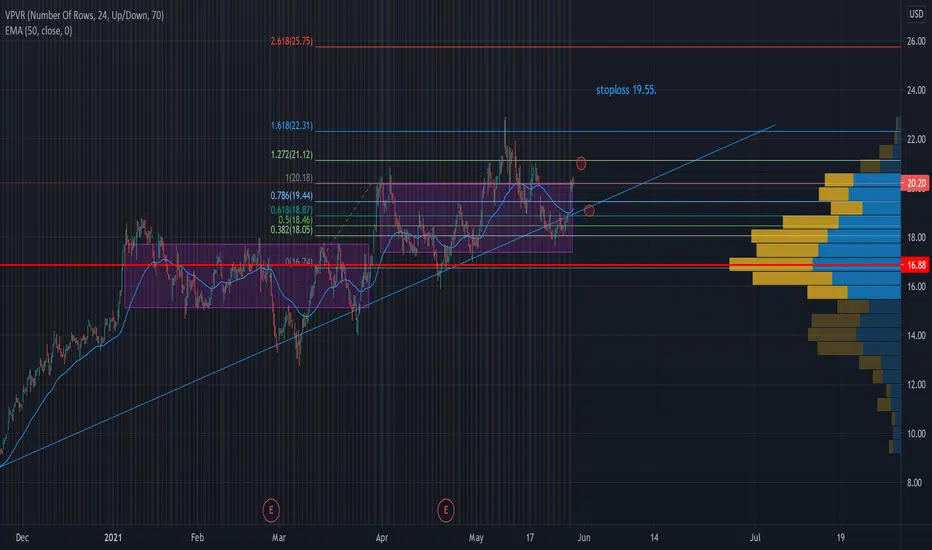Click the red 16.88 price tag
The width and height of the screenshot is (932, 550).
click(x=916, y=265)
